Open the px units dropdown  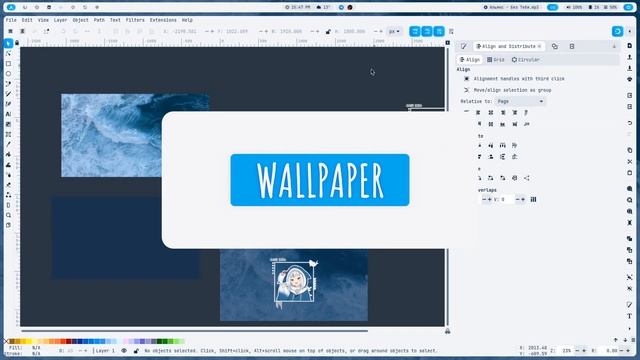tap(394, 31)
